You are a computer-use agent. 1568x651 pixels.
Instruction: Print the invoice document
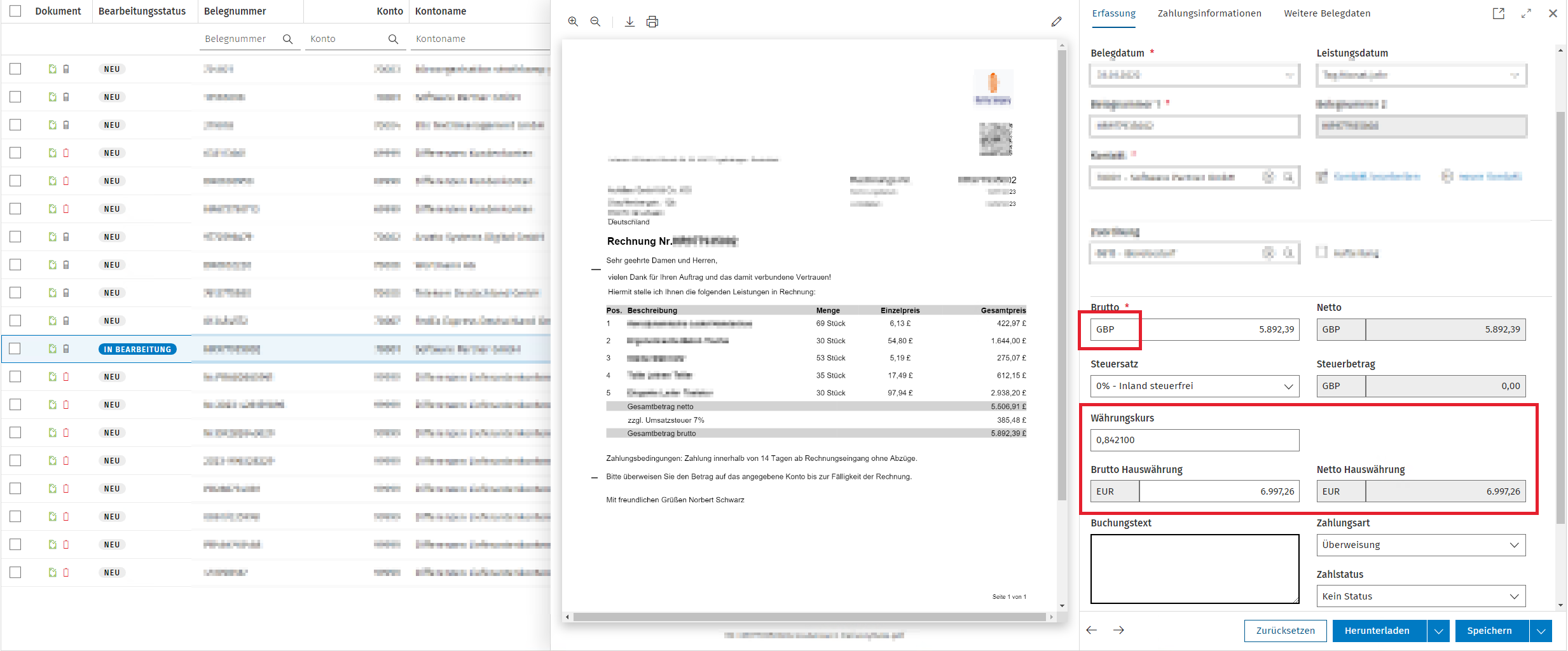coord(652,22)
